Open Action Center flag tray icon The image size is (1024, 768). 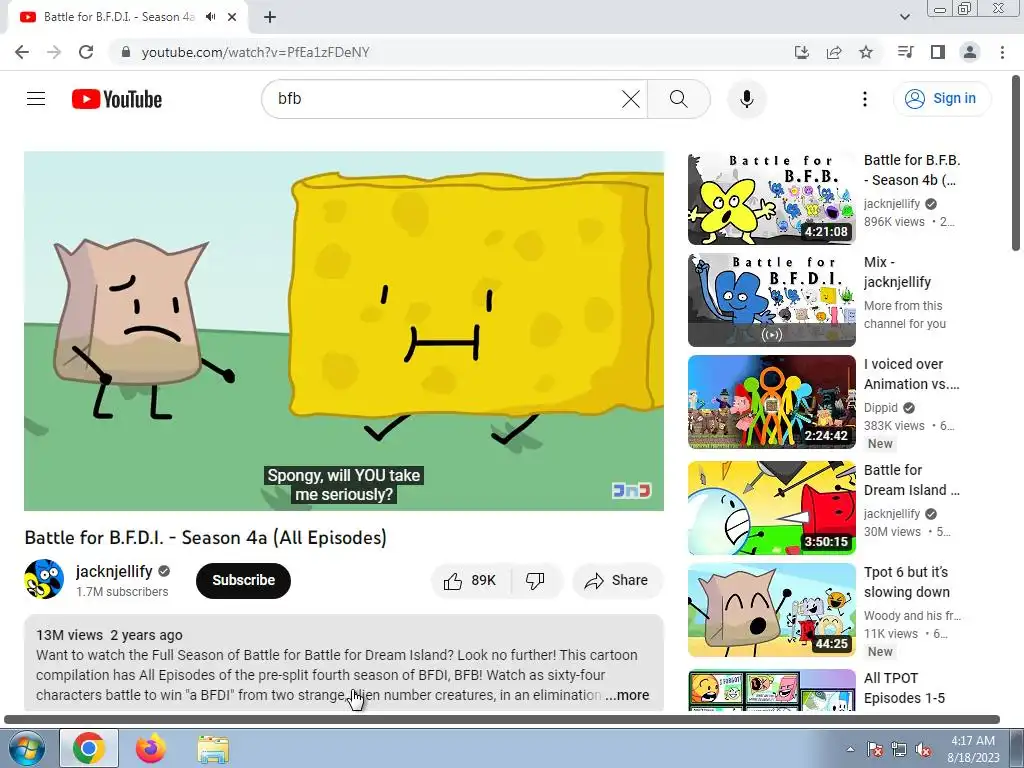pyautogui.click(x=874, y=750)
